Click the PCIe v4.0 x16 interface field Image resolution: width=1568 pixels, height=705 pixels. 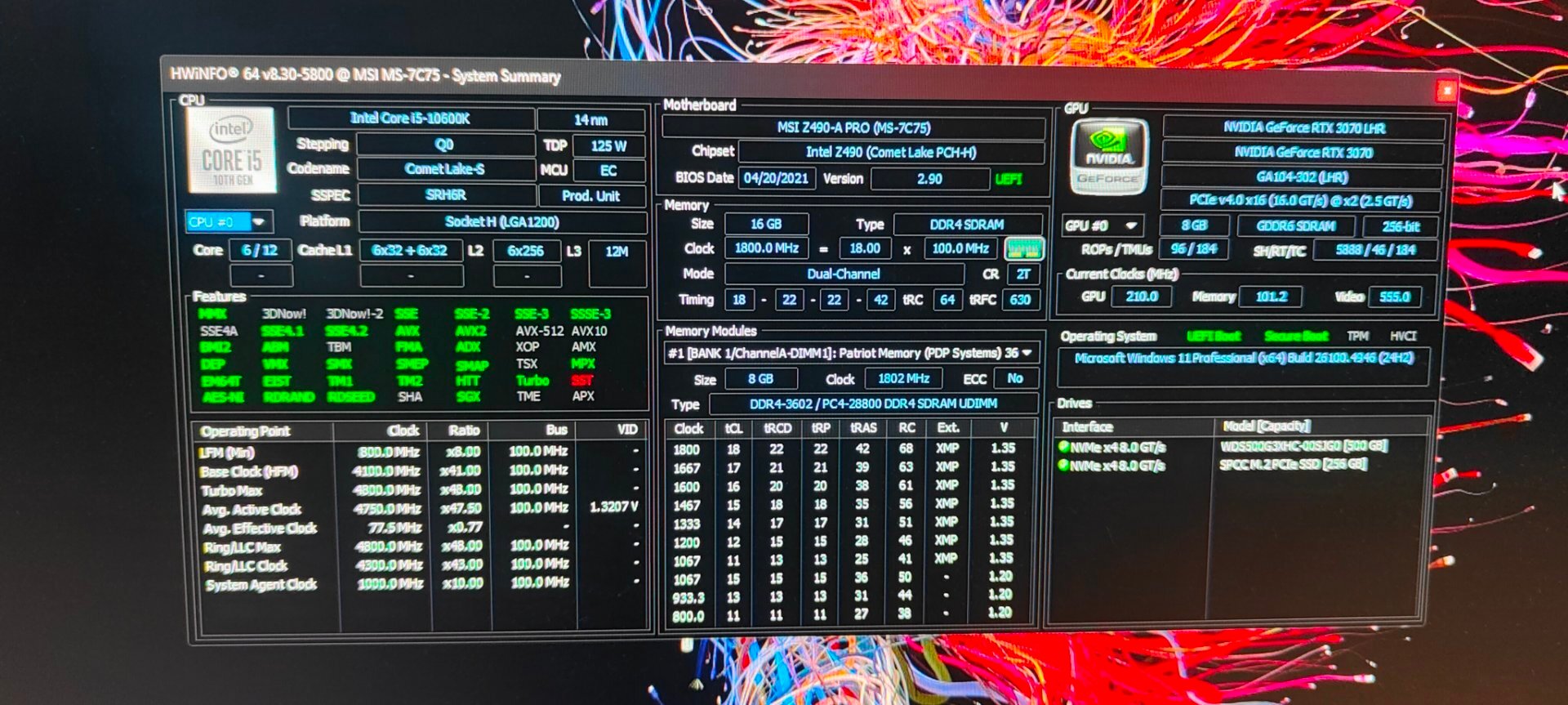coord(1301,201)
